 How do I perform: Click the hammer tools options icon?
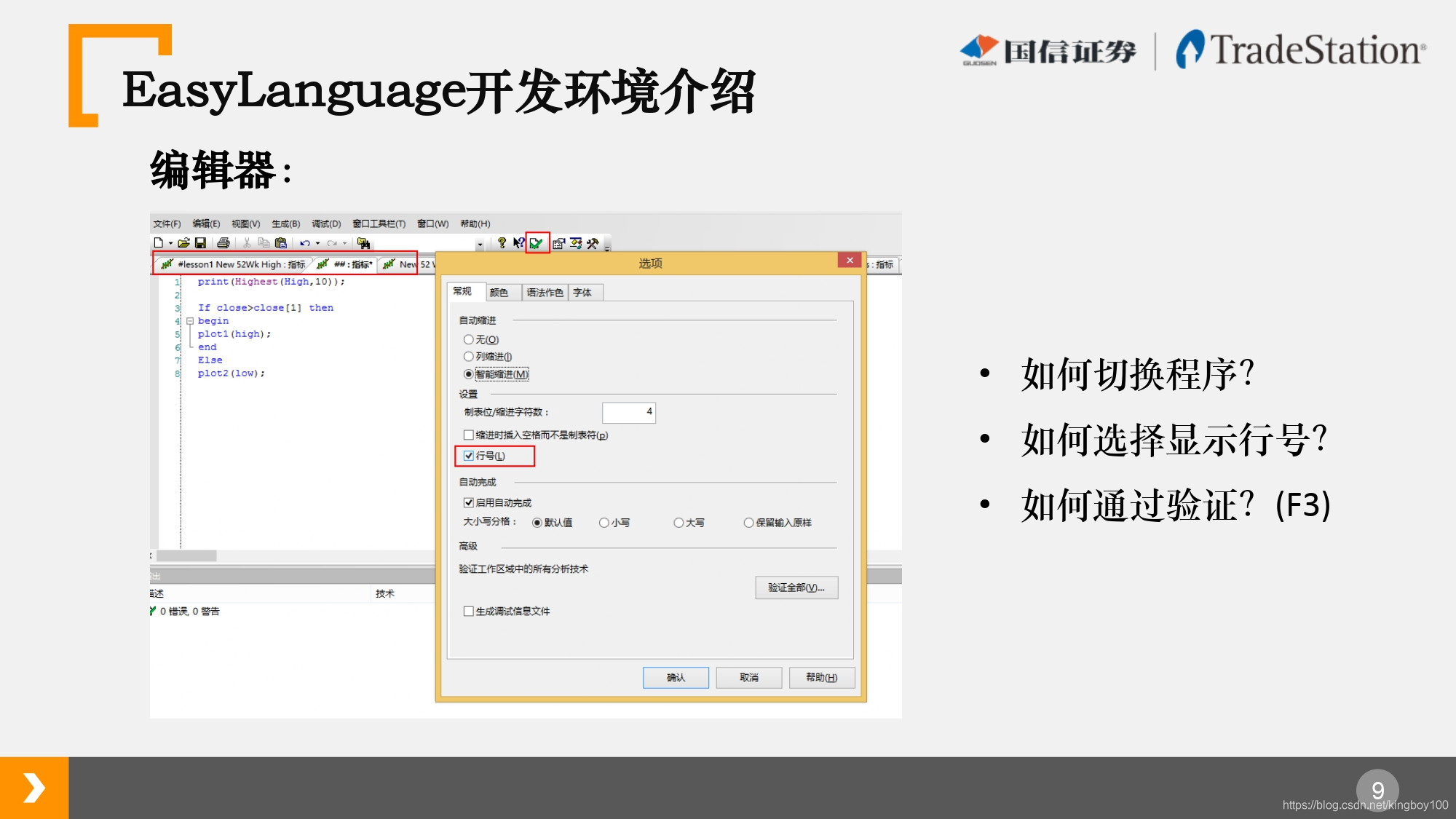[x=593, y=243]
